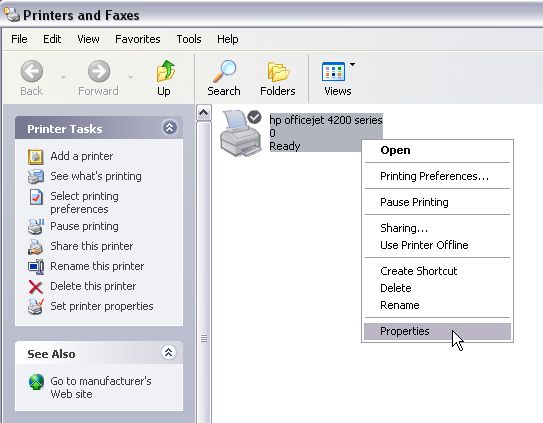
Task: Click the Set printer properties icon
Action: (35, 307)
